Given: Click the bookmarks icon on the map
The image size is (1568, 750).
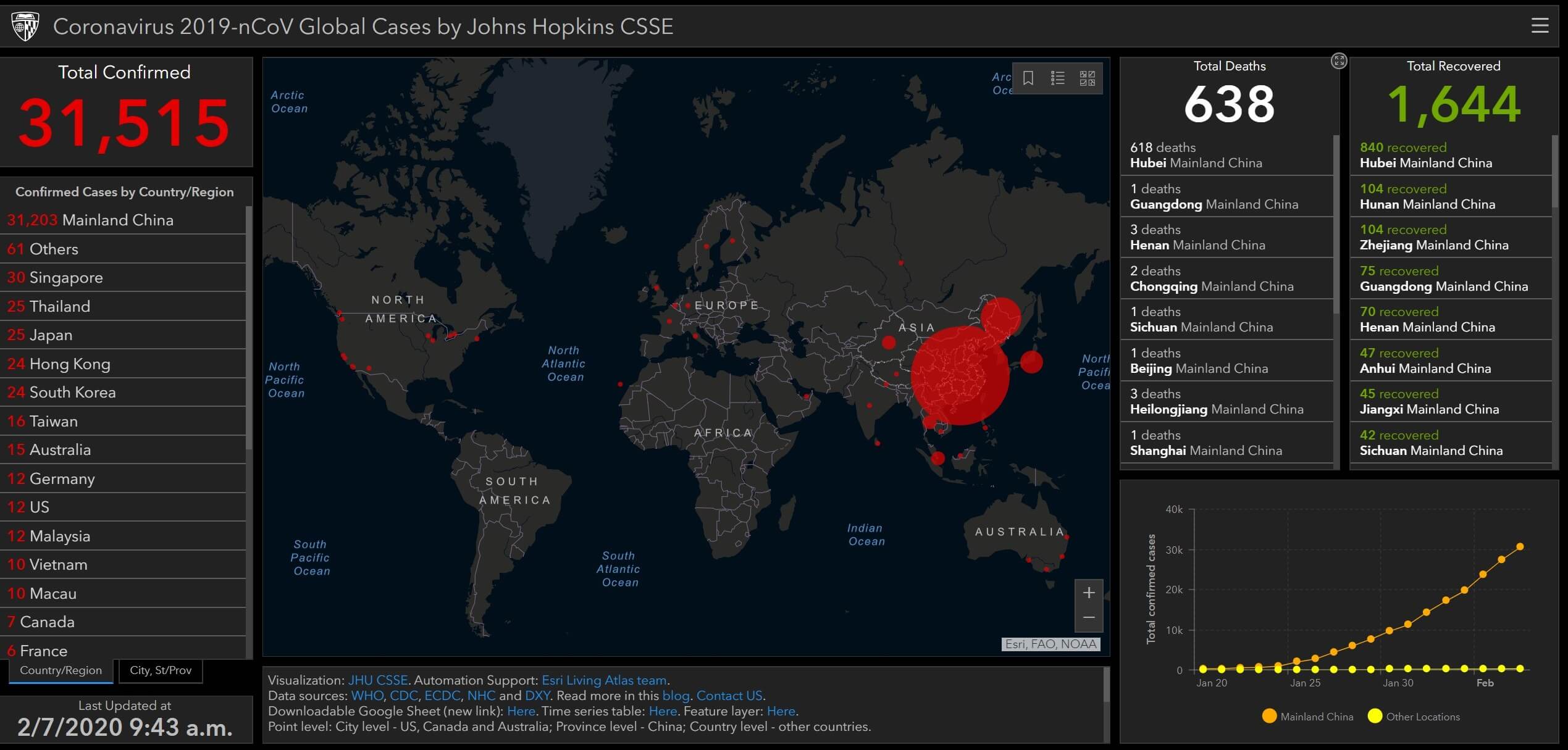Looking at the screenshot, I should pyautogui.click(x=1028, y=78).
